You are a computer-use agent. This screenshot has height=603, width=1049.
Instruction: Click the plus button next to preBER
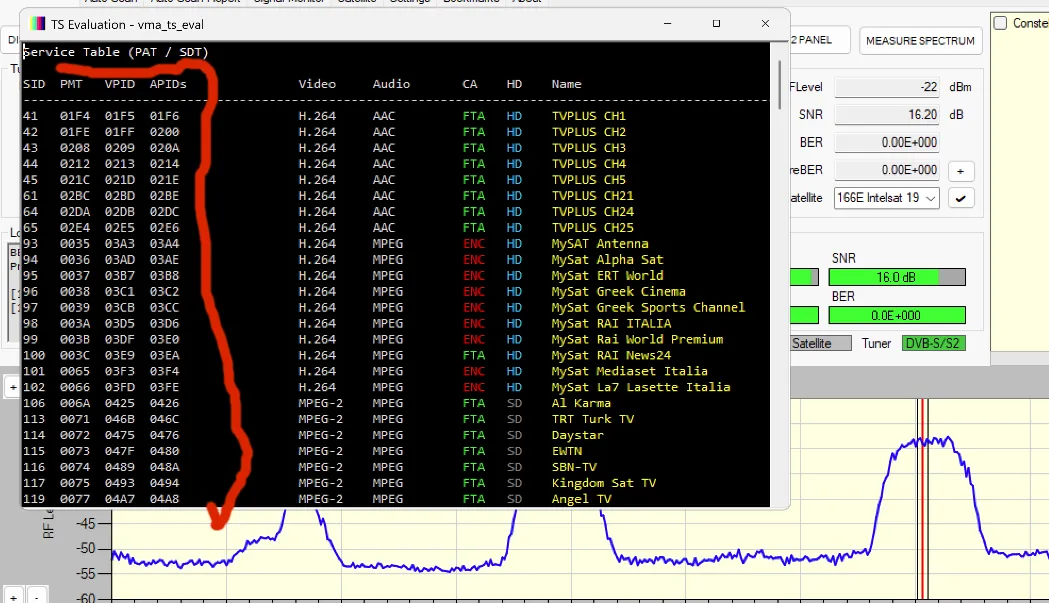pyautogui.click(x=961, y=171)
